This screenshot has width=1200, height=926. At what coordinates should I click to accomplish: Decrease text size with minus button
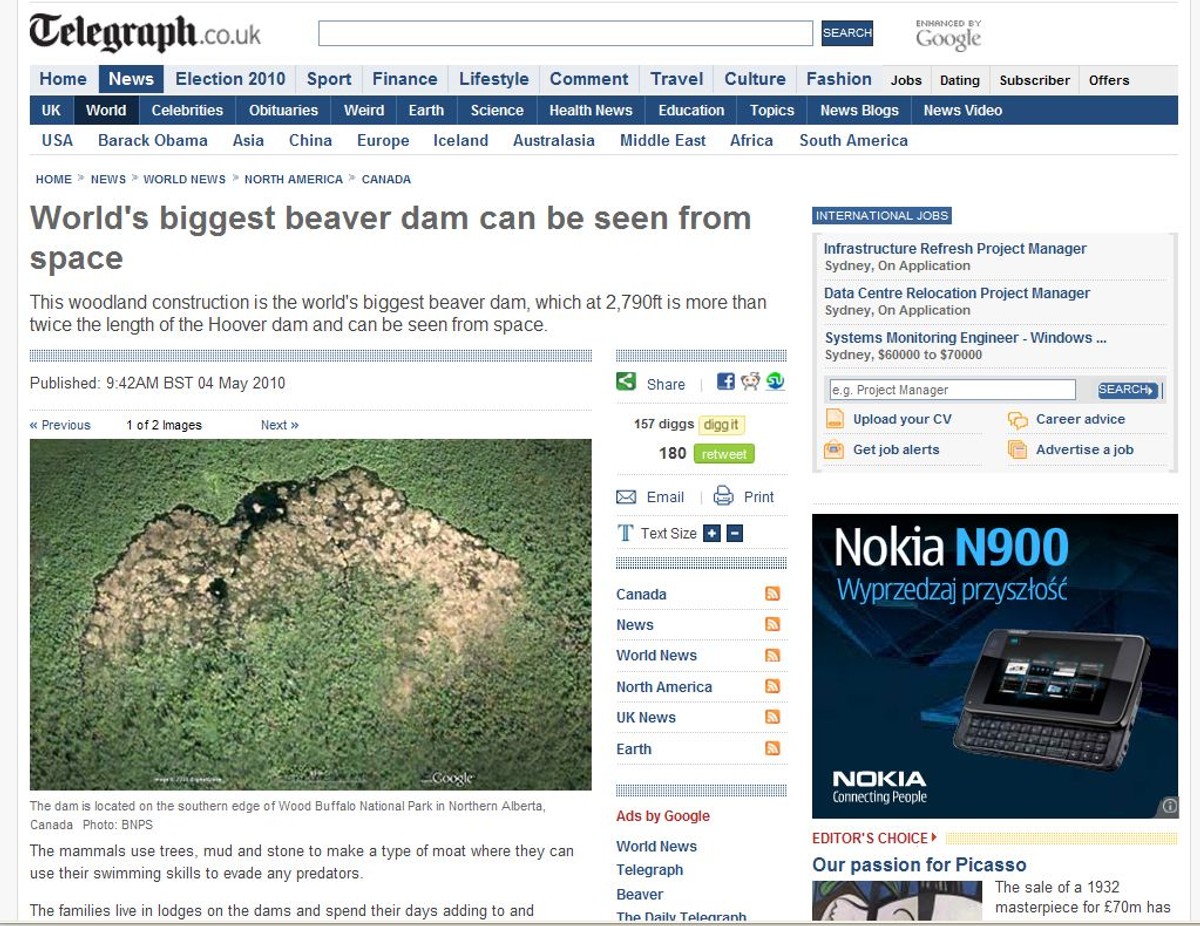click(x=735, y=534)
